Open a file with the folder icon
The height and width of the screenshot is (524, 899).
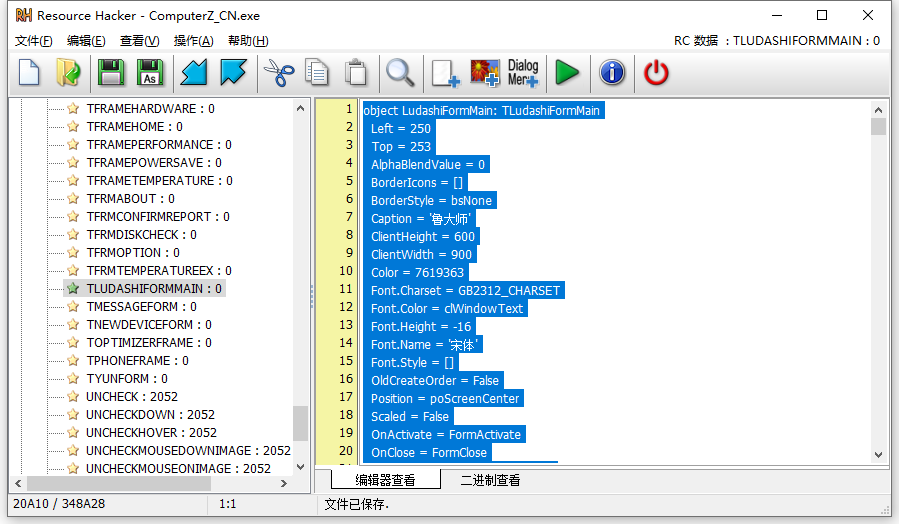tap(68, 73)
